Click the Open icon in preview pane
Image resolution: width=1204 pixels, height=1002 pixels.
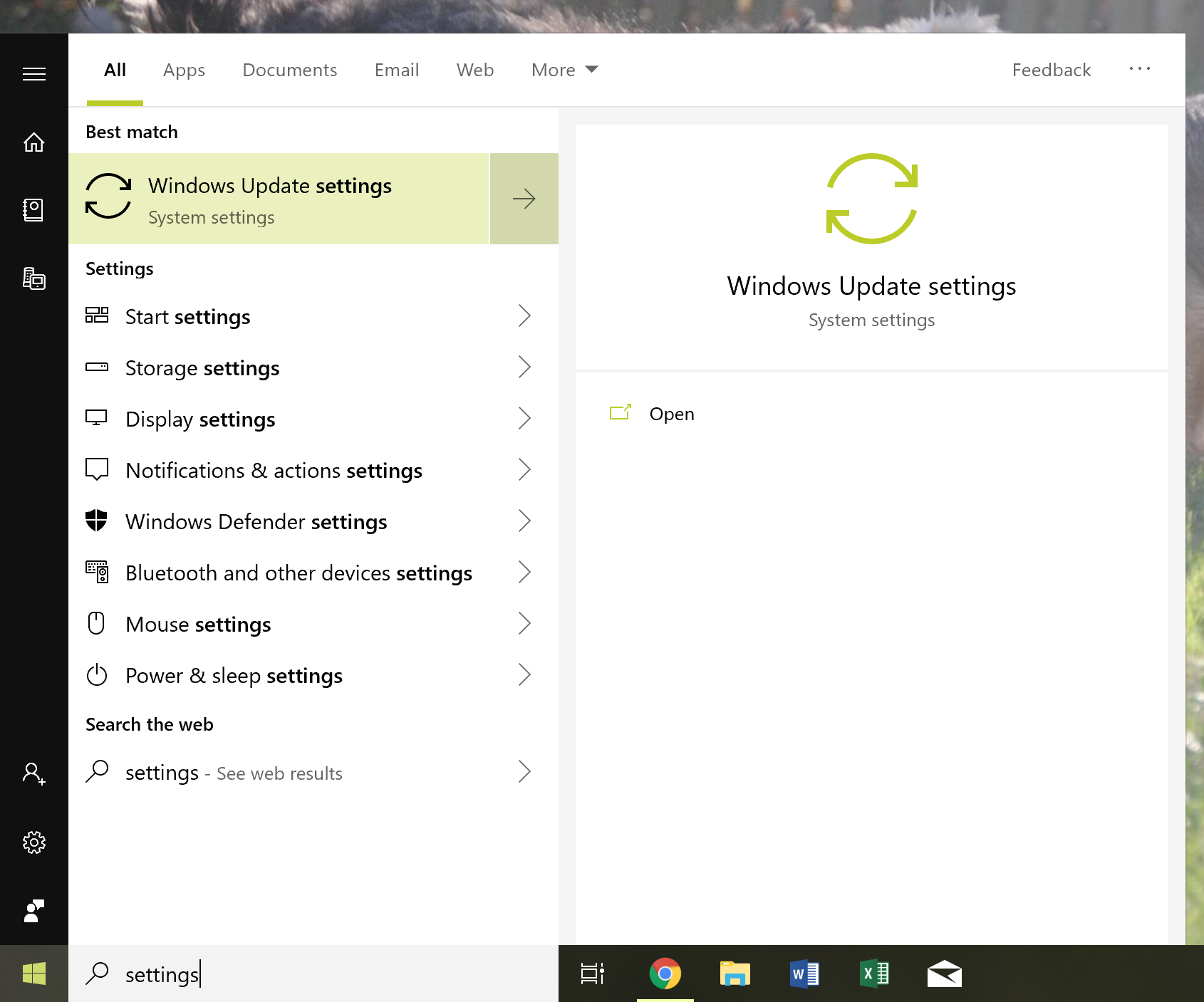tap(621, 413)
